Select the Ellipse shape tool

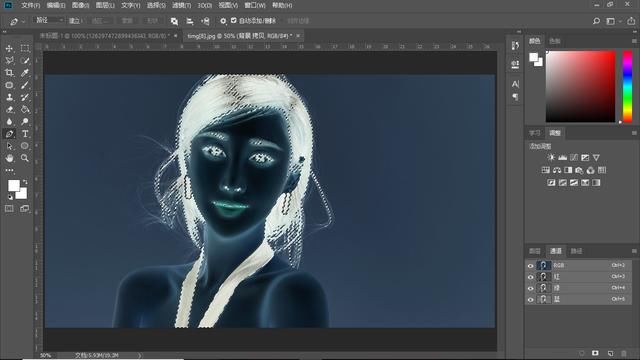25,146
